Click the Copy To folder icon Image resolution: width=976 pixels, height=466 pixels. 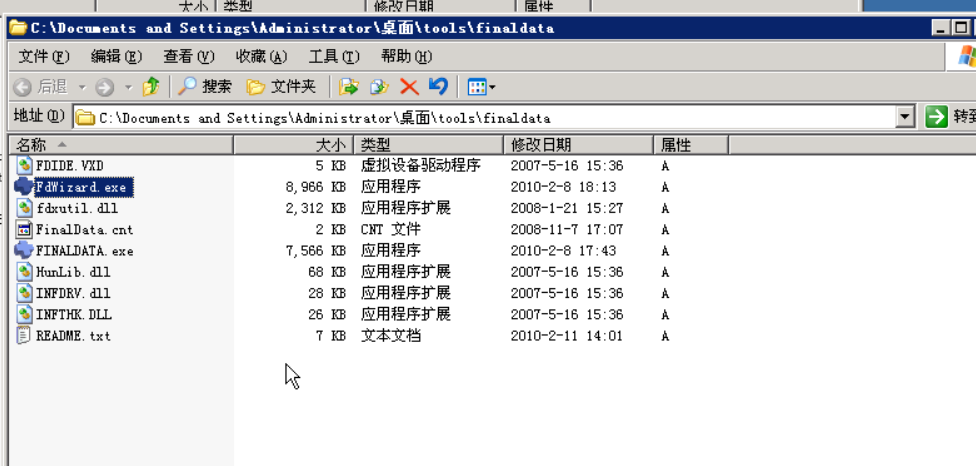379,86
